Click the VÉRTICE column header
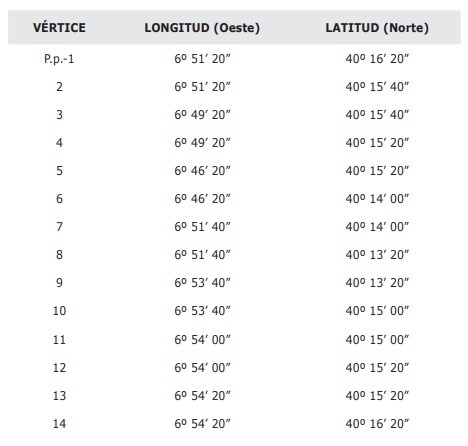Screen dimensions: 468x446 (x=59, y=27)
